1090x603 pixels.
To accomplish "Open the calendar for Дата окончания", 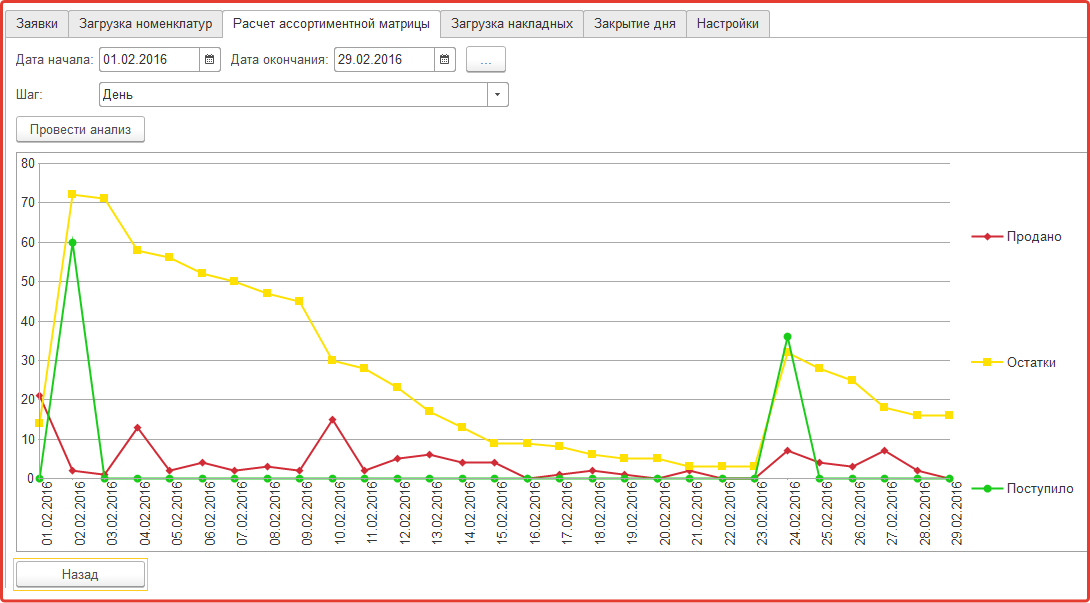I will click(x=445, y=59).
